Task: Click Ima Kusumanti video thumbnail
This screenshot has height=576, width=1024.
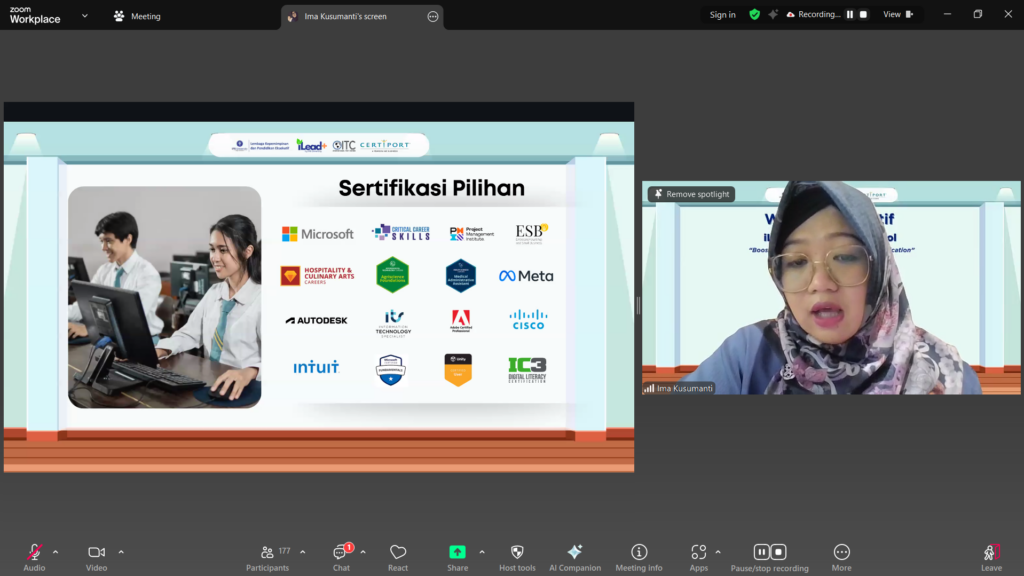Action: click(x=831, y=287)
